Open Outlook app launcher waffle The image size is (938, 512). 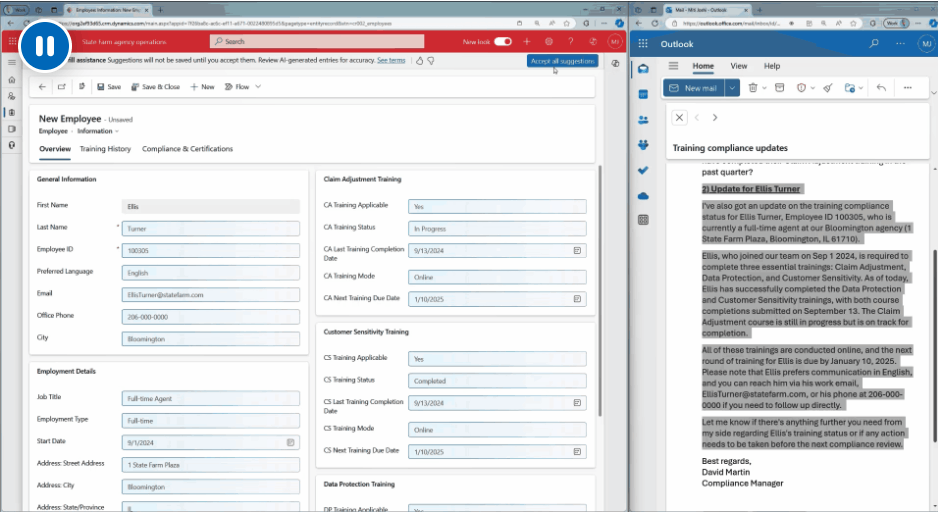tap(643, 44)
